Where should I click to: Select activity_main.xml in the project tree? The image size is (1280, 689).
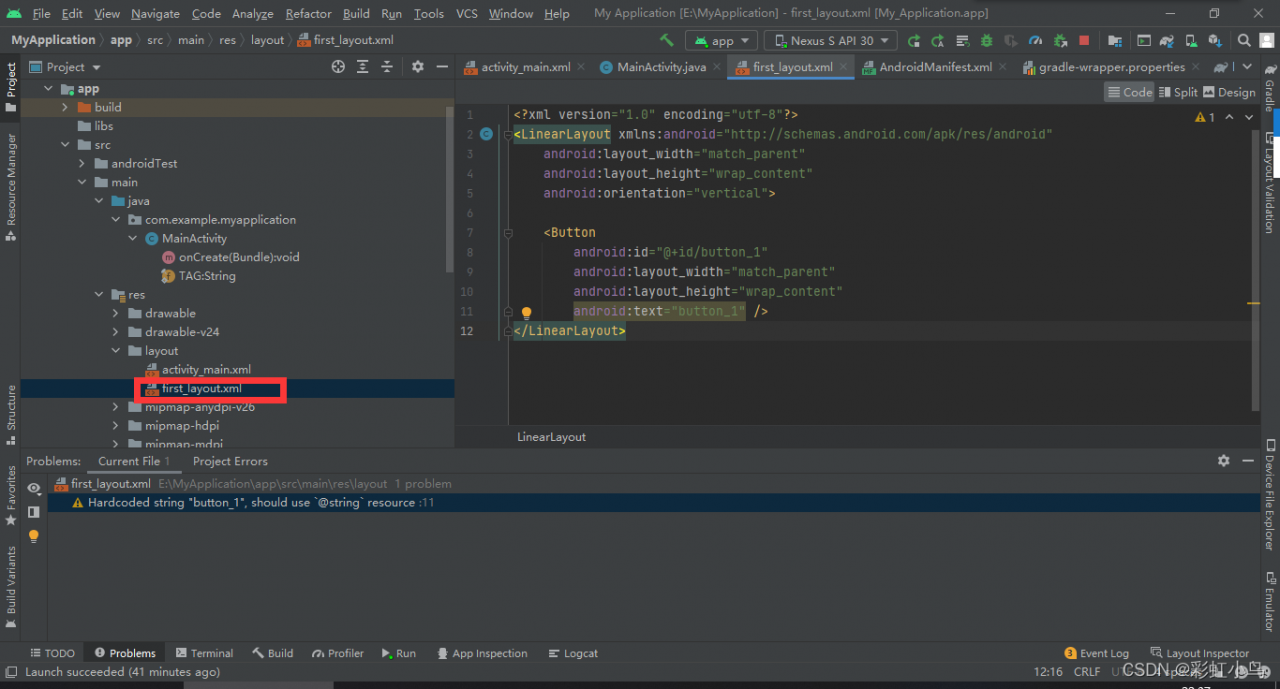coord(206,370)
